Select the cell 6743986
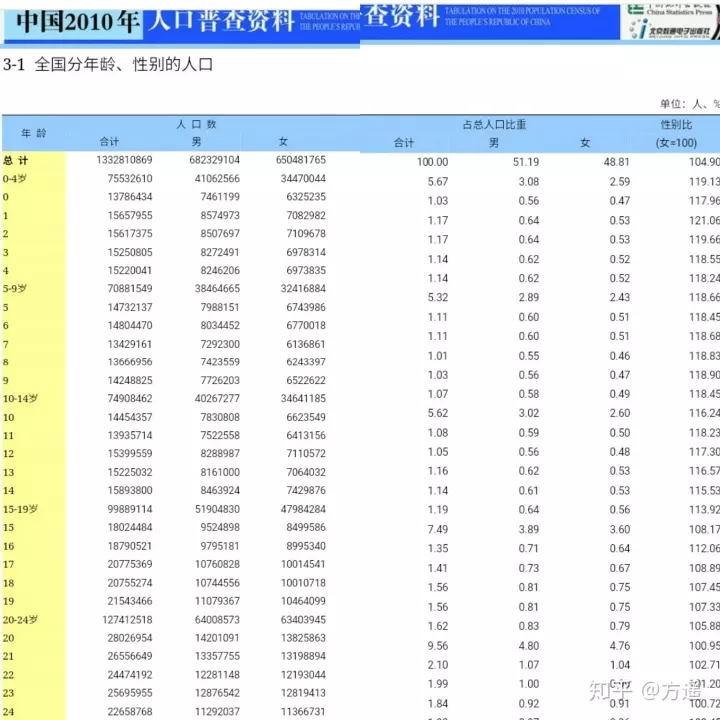 tap(306, 307)
